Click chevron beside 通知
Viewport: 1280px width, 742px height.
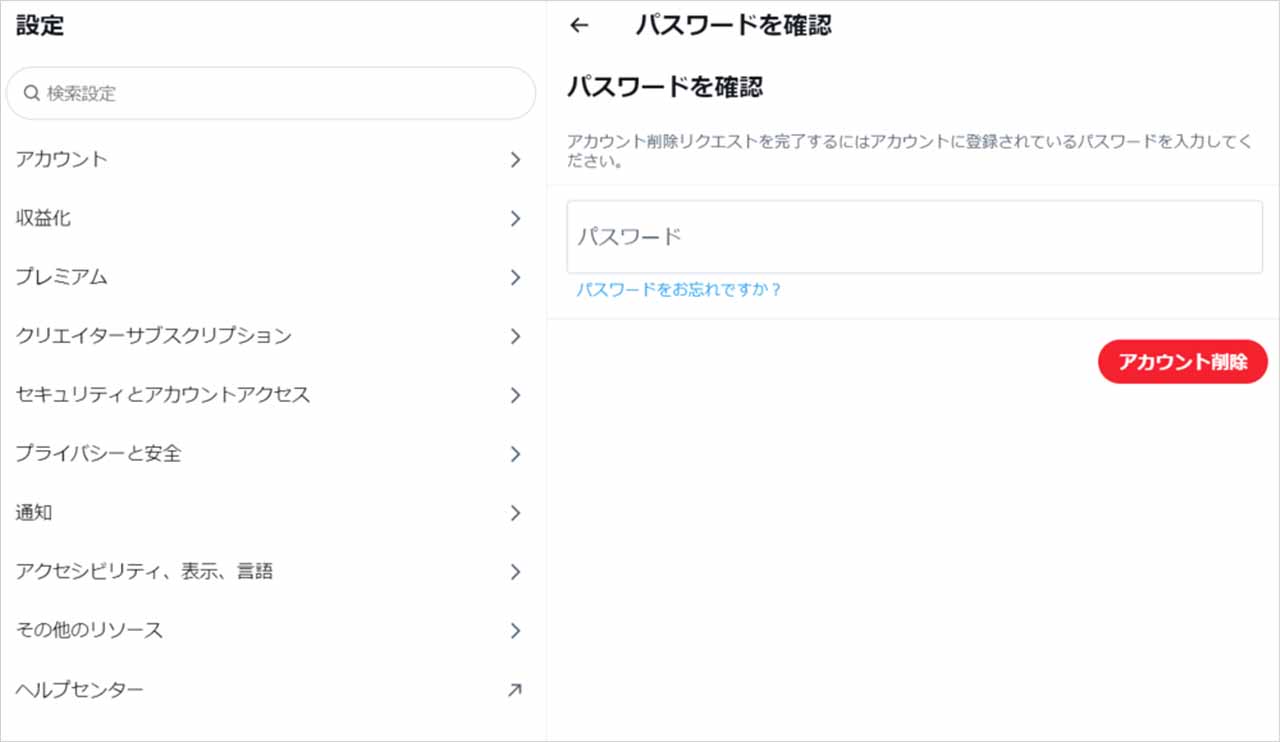coord(515,513)
